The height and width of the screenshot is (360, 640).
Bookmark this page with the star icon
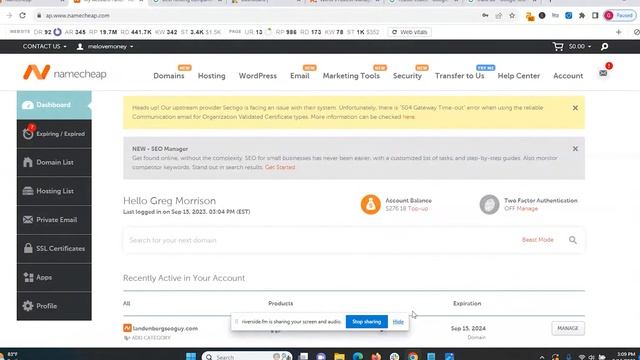pos(512,16)
